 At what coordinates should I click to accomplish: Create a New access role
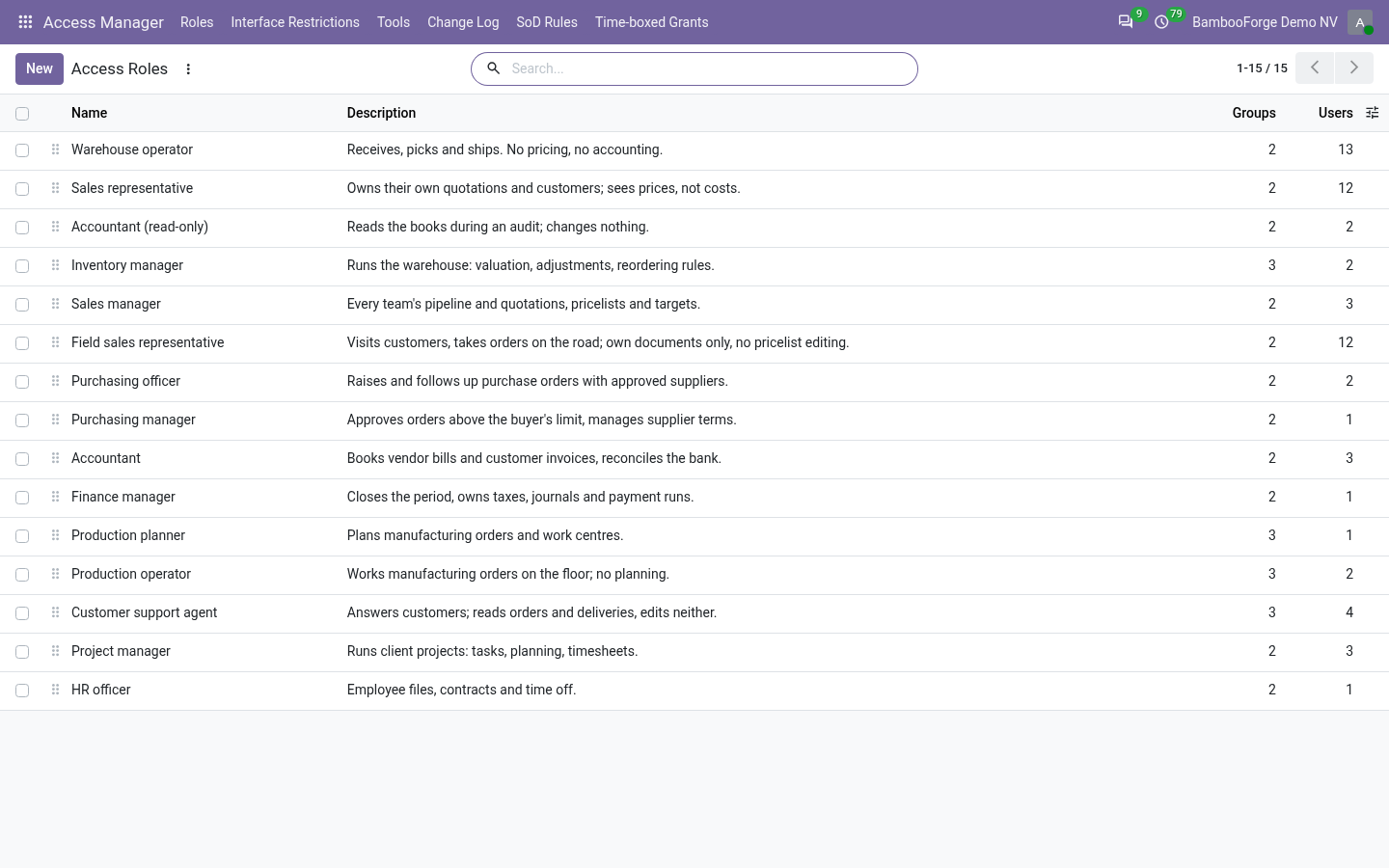point(40,68)
